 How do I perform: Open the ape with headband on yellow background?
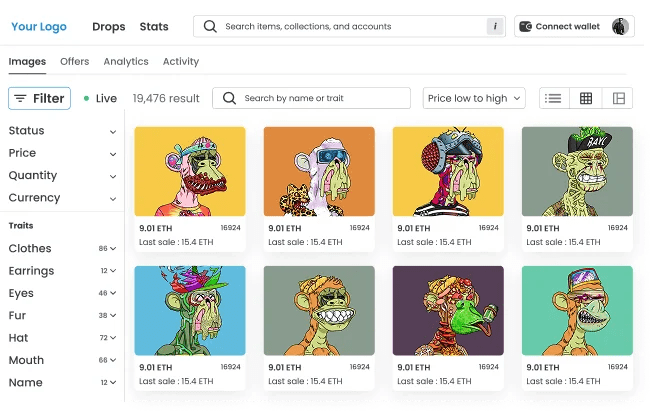[190, 171]
